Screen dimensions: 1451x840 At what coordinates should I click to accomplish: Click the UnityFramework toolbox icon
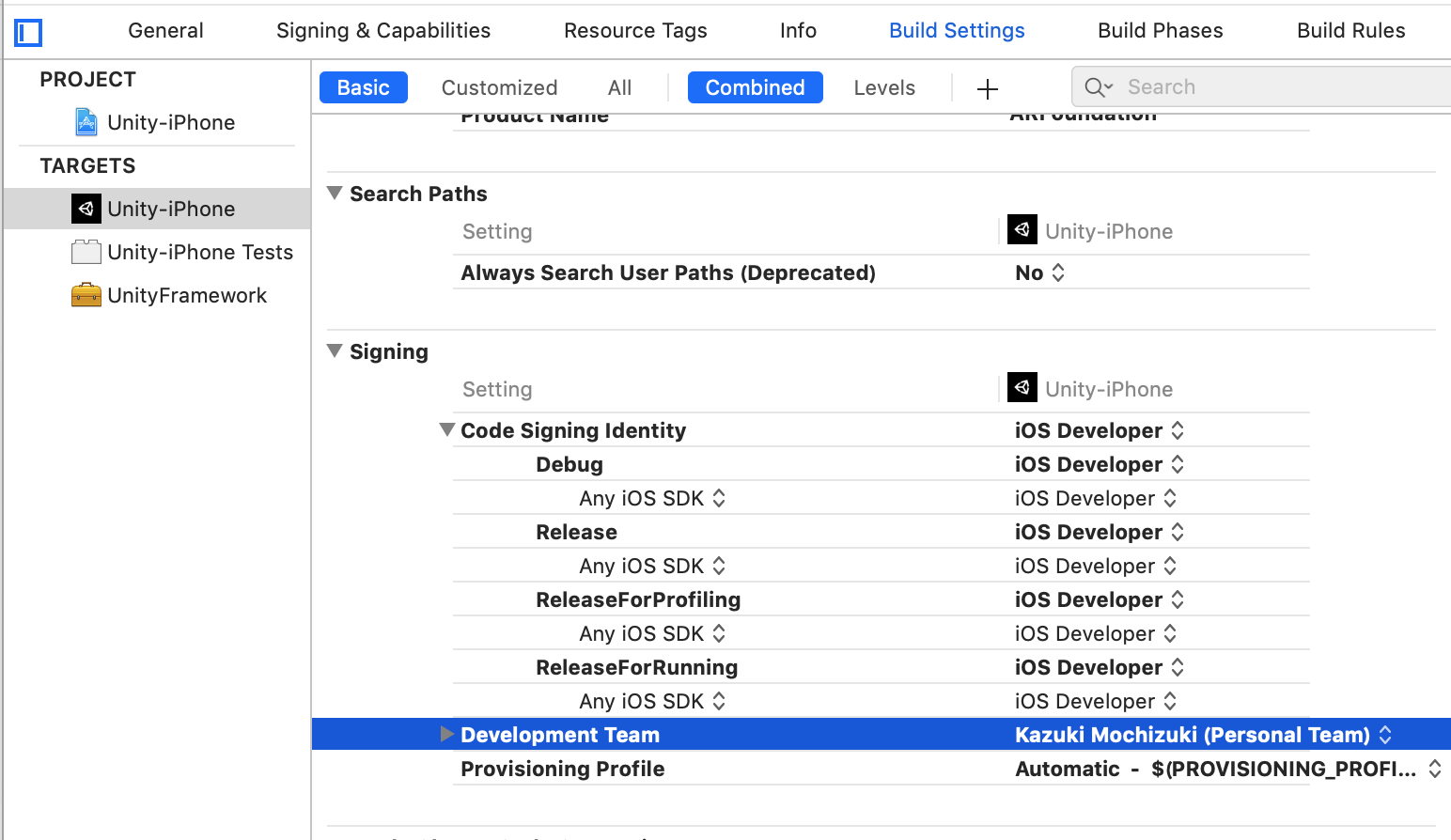tap(86, 295)
